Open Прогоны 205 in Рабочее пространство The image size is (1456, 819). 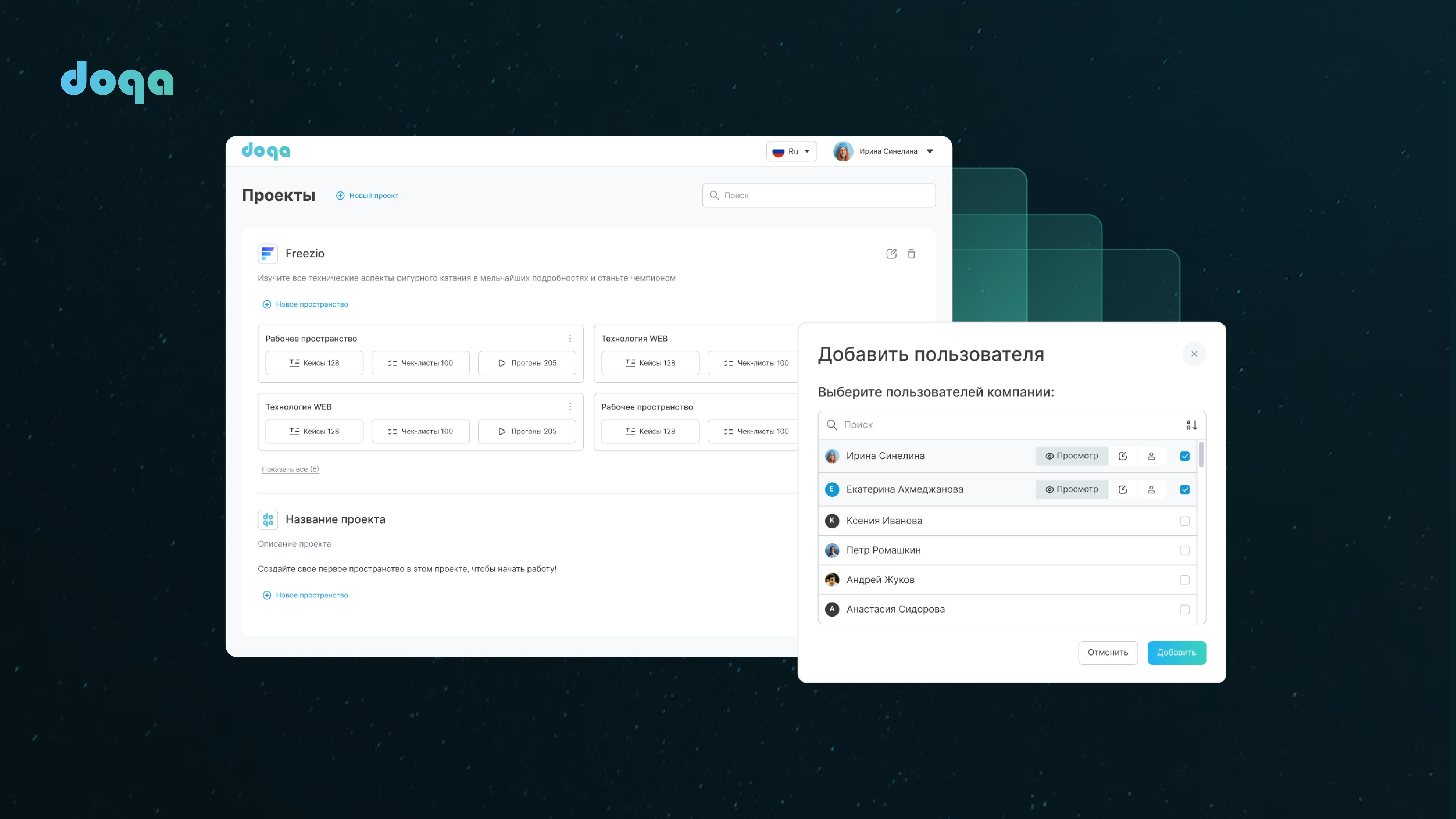coord(527,363)
